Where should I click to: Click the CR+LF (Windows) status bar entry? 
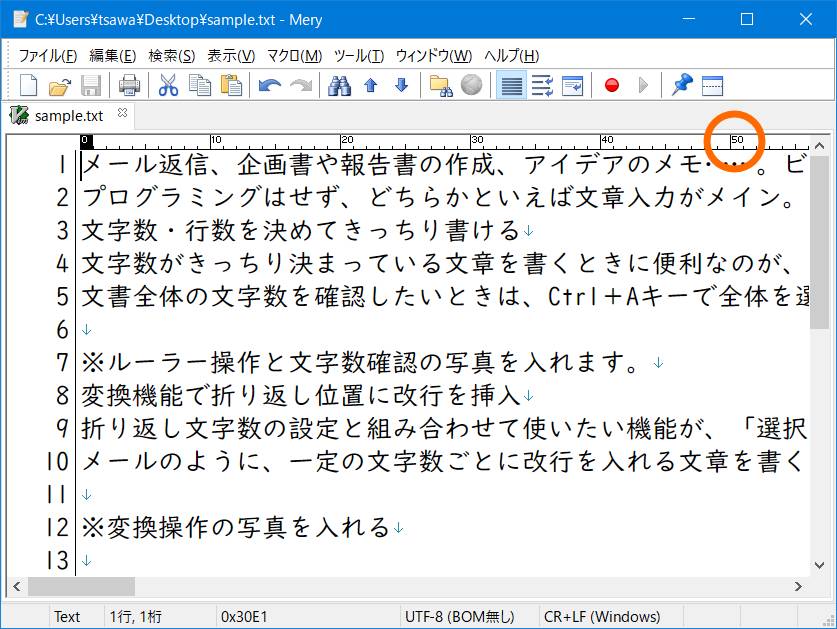coord(603,617)
